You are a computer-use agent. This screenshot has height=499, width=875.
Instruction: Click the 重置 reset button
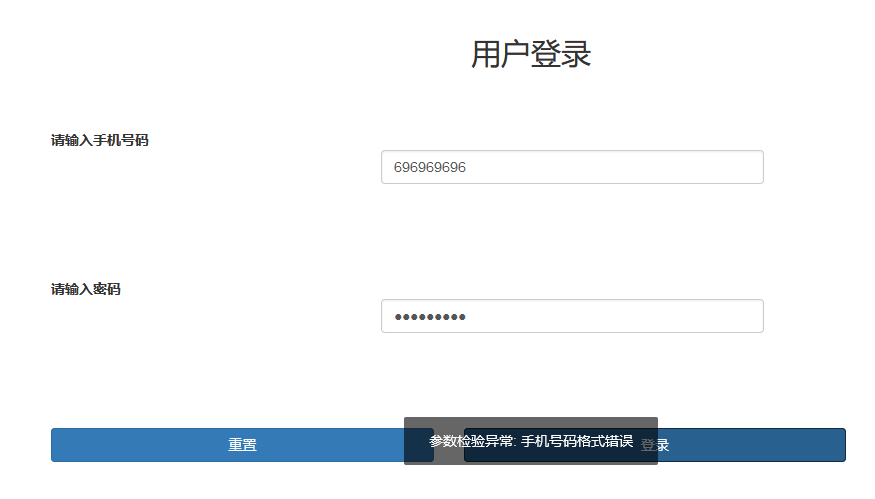242,445
